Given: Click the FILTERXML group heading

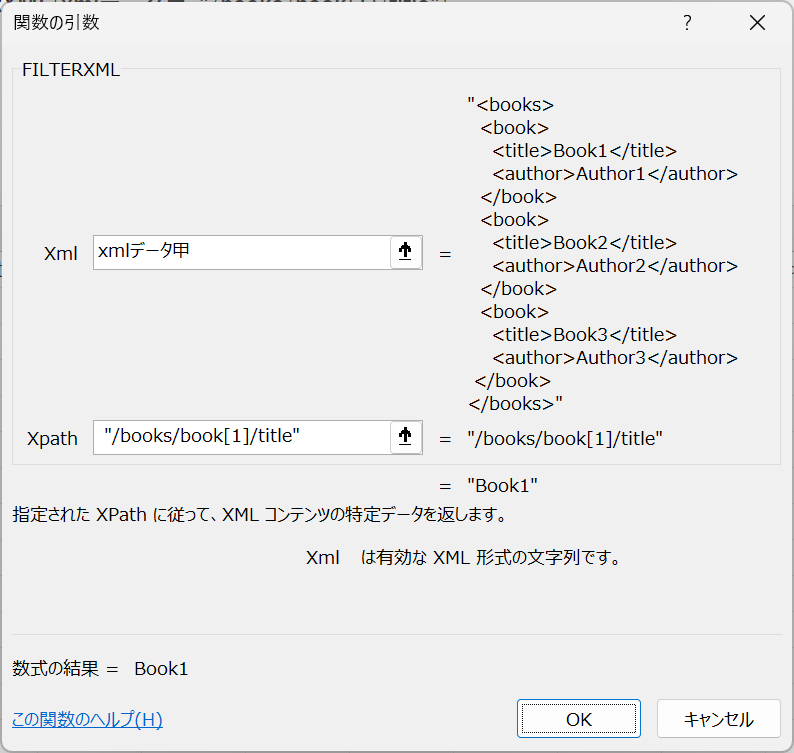Looking at the screenshot, I should (71, 70).
